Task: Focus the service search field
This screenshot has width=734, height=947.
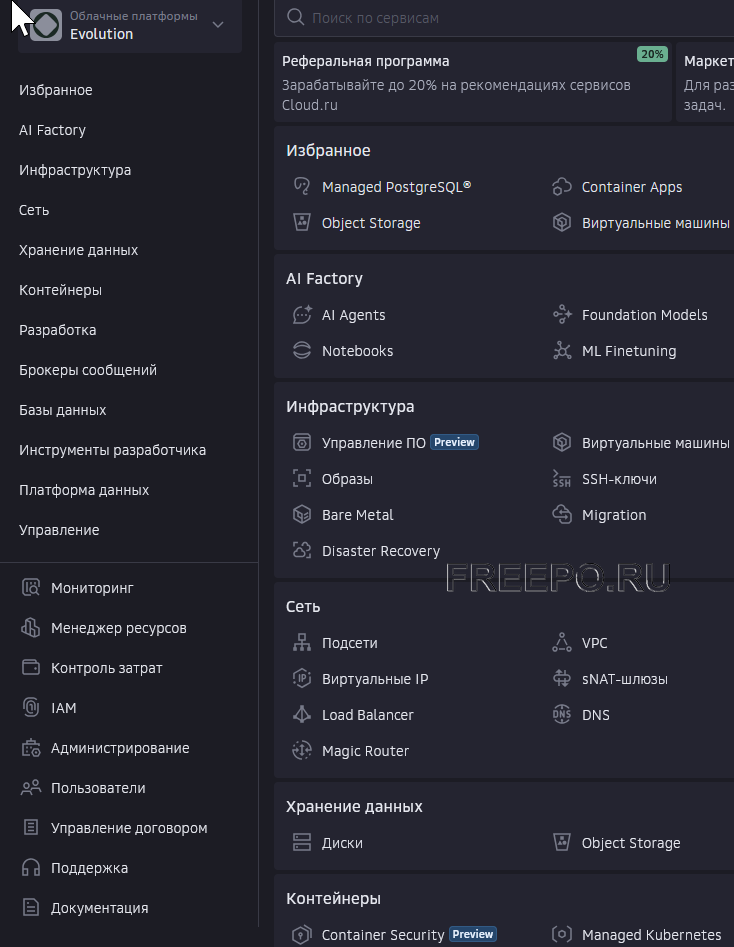Action: (x=504, y=18)
